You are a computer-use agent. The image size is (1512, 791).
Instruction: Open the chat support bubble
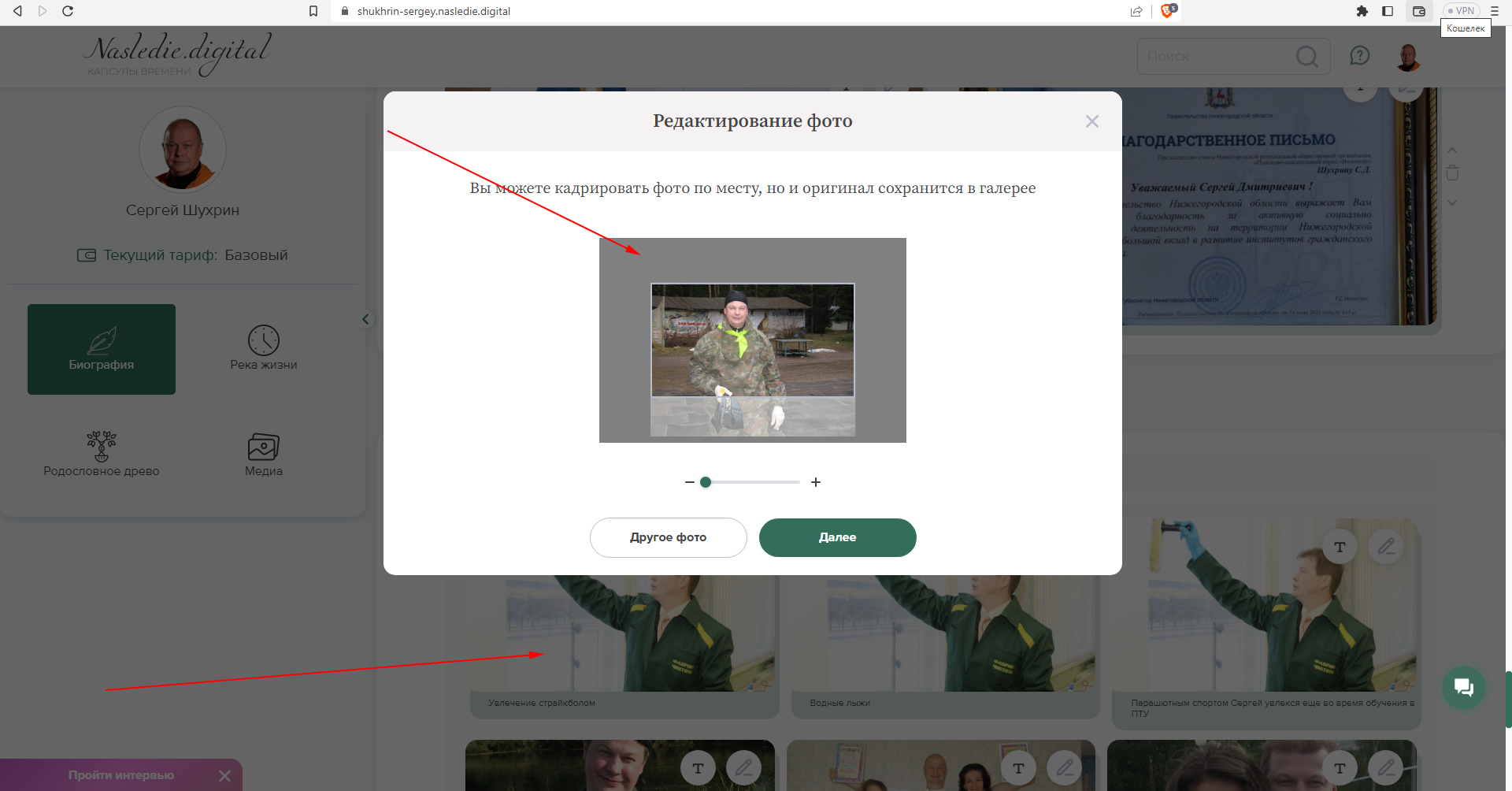tap(1464, 687)
